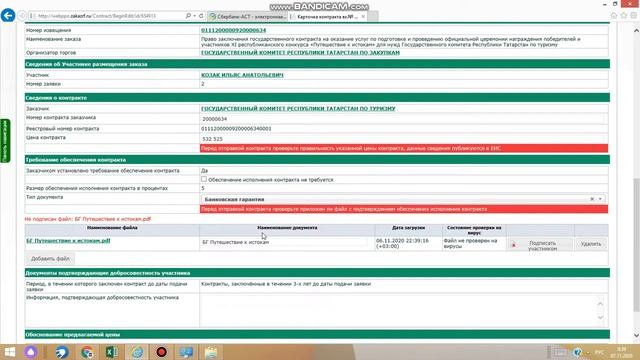Image resolution: width=640 pixels, height=360 pixels.
Task: Tick 'Обеспечение исполнения контракта не требуется' checkbox
Action: (x=204, y=179)
